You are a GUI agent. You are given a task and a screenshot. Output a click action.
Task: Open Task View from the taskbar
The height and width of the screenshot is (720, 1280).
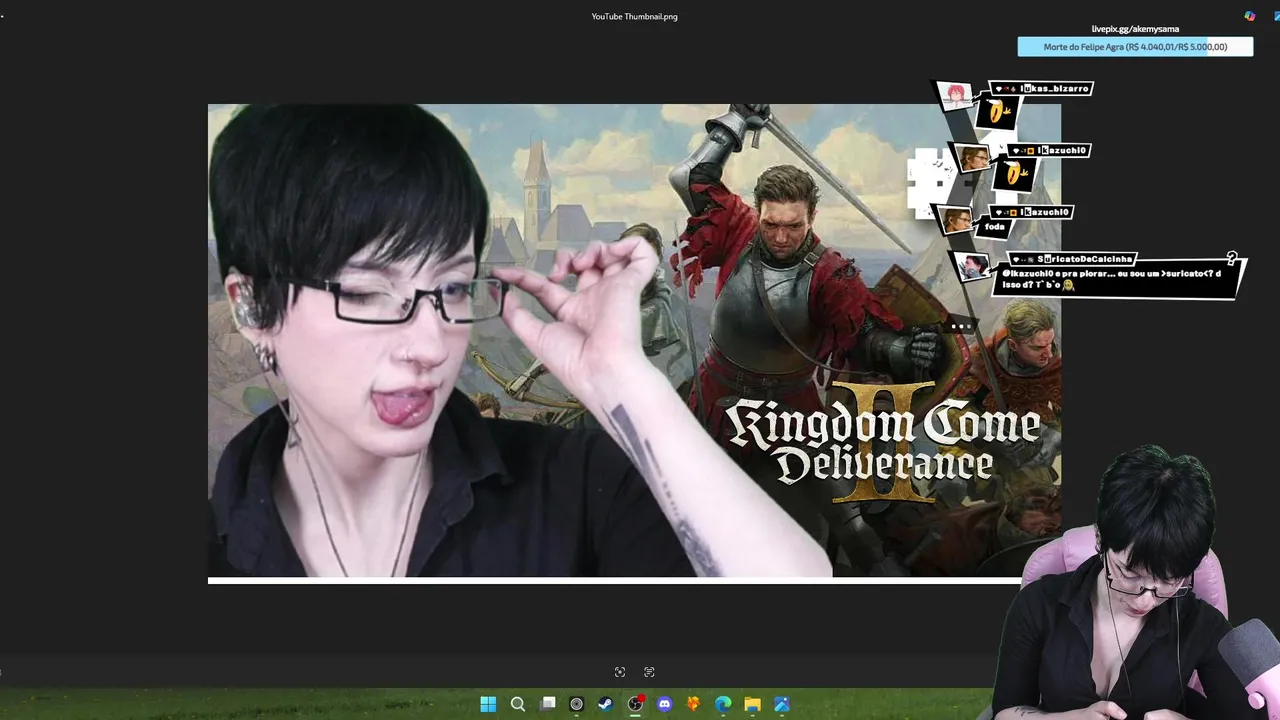click(x=547, y=704)
